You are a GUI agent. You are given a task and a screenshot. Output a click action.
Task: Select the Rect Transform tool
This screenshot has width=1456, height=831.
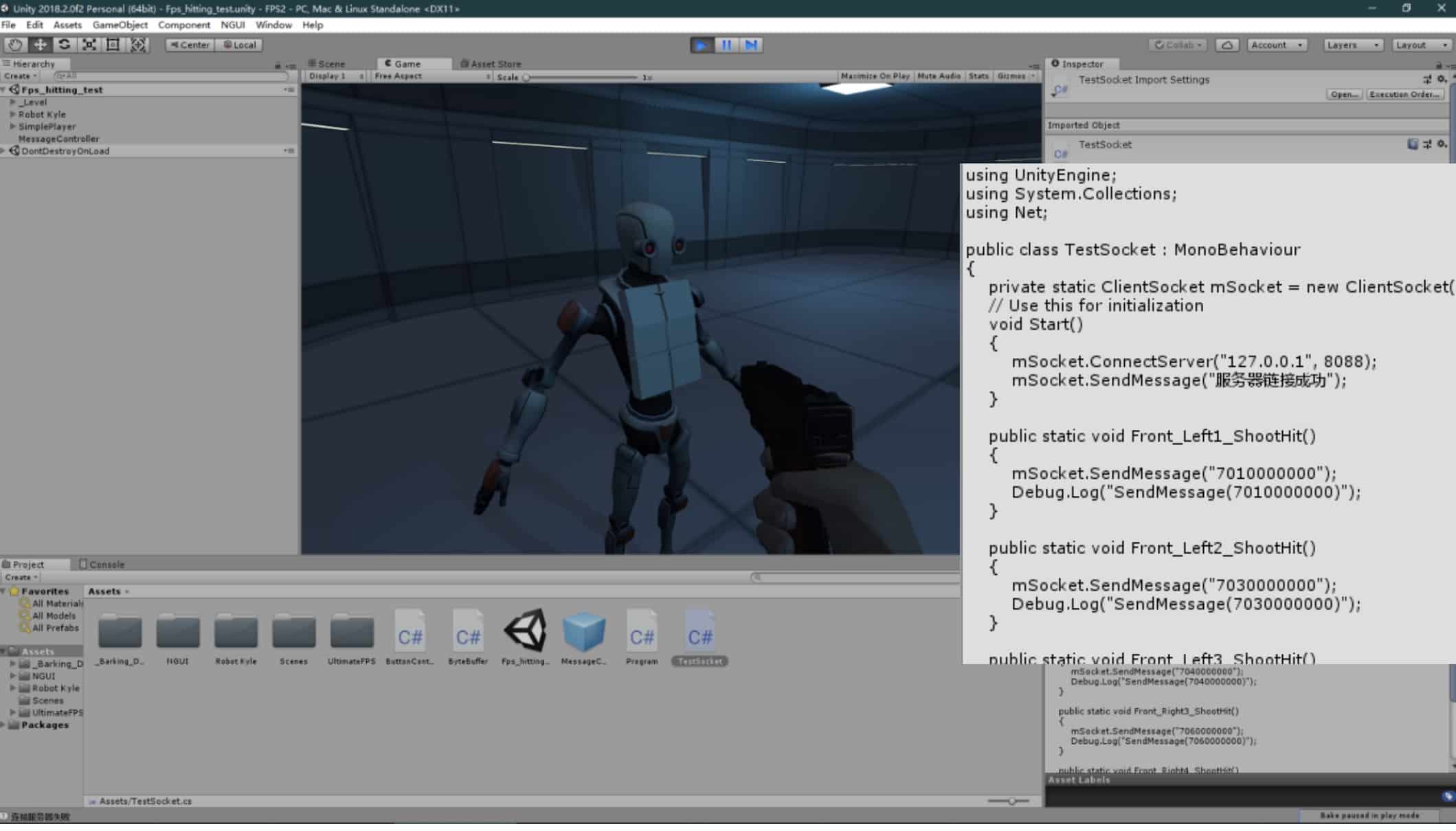[x=113, y=45]
